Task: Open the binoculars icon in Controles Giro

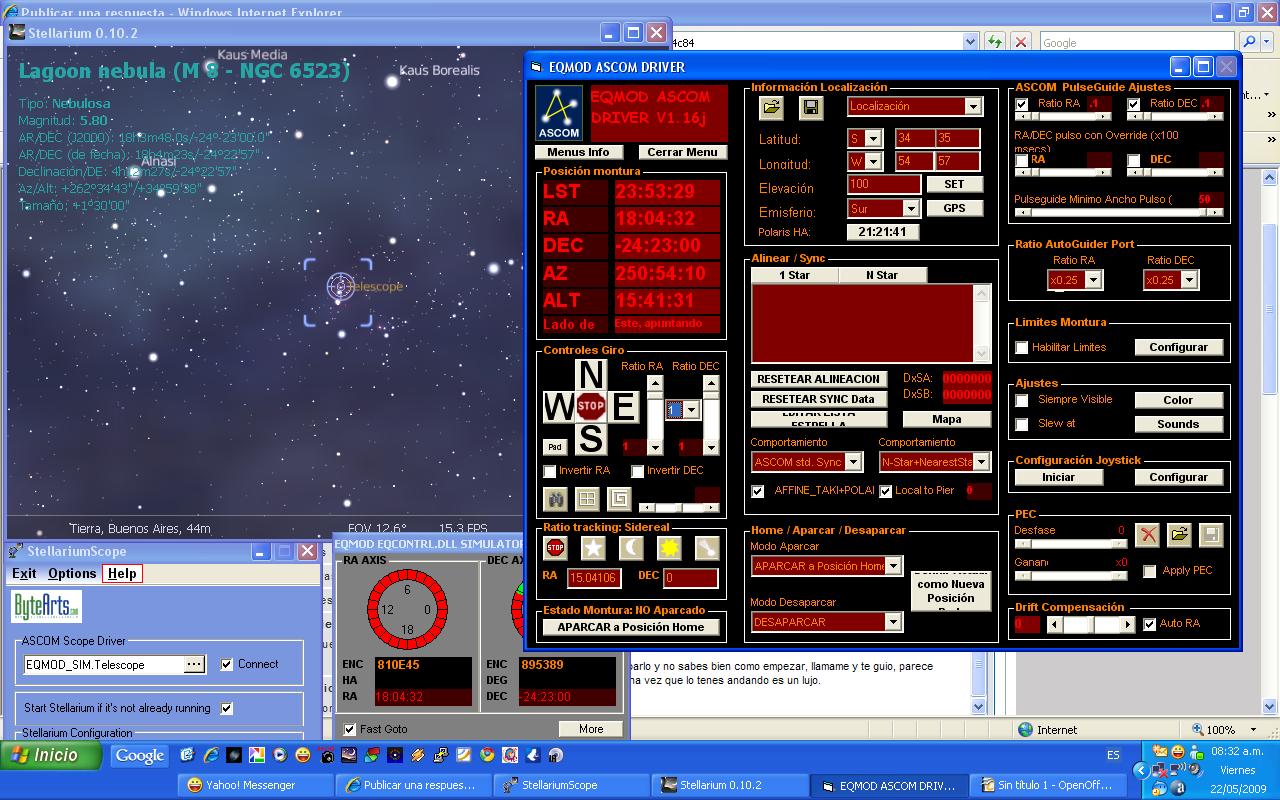Action: tap(555, 498)
